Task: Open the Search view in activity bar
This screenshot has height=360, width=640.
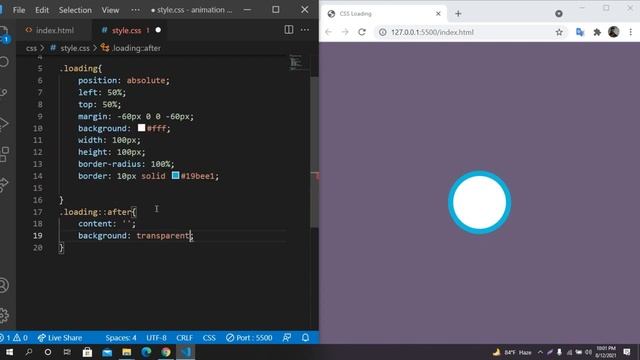Action: (x=4, y=62)
